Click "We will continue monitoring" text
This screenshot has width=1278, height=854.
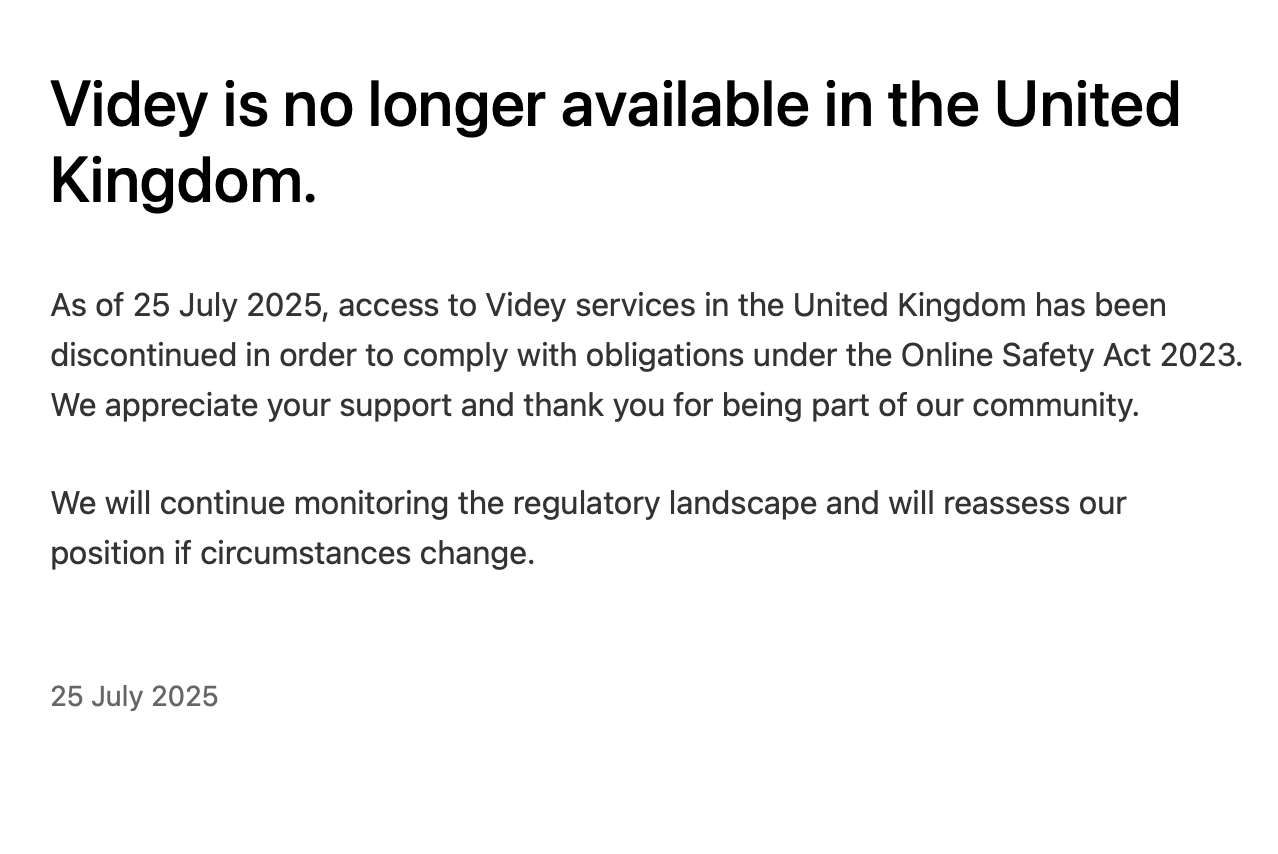point(250,503)
